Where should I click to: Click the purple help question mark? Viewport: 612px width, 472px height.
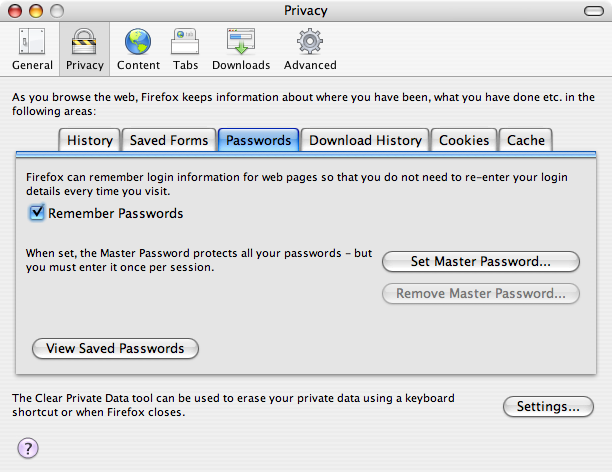(28, 448)
